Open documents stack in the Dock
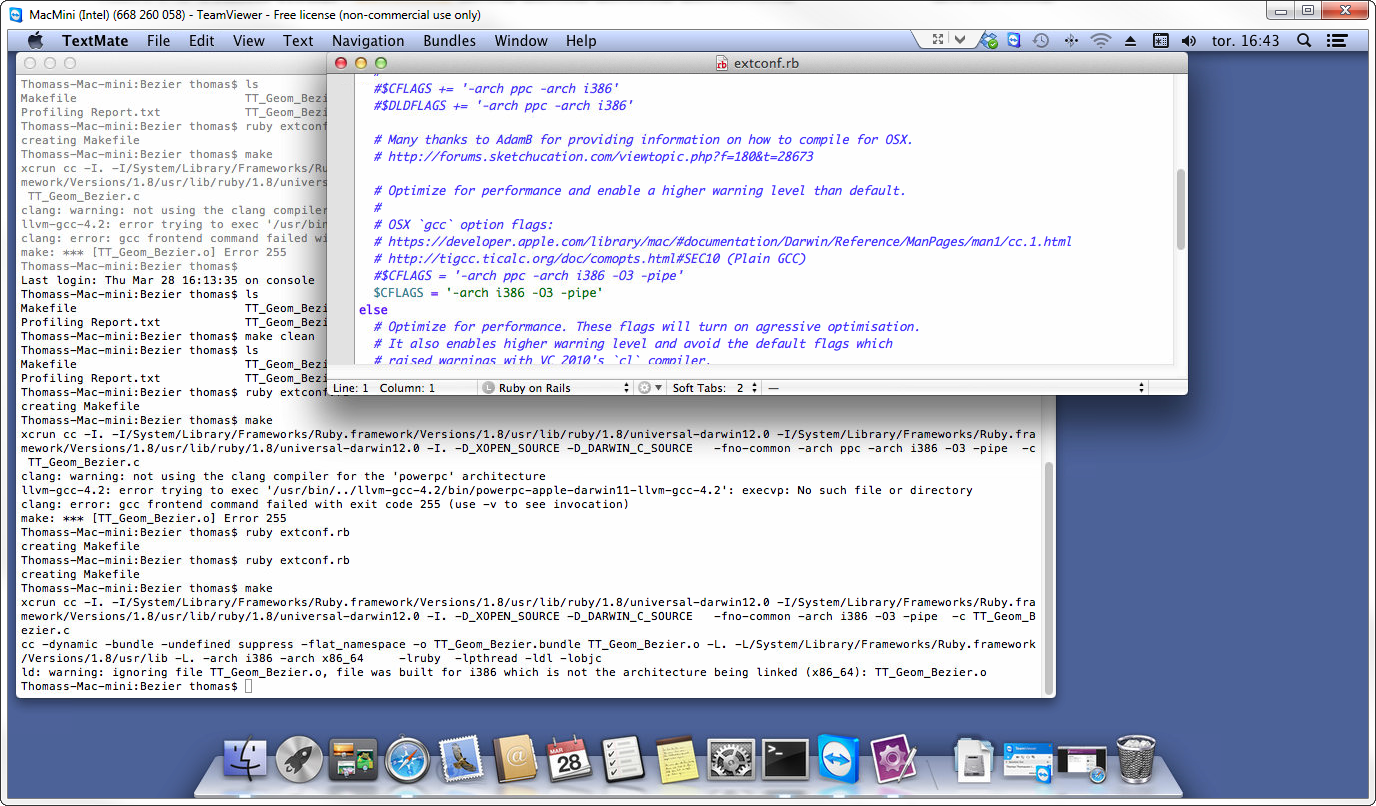Viewport: 1376px width, 806px height. pos(973,759)
